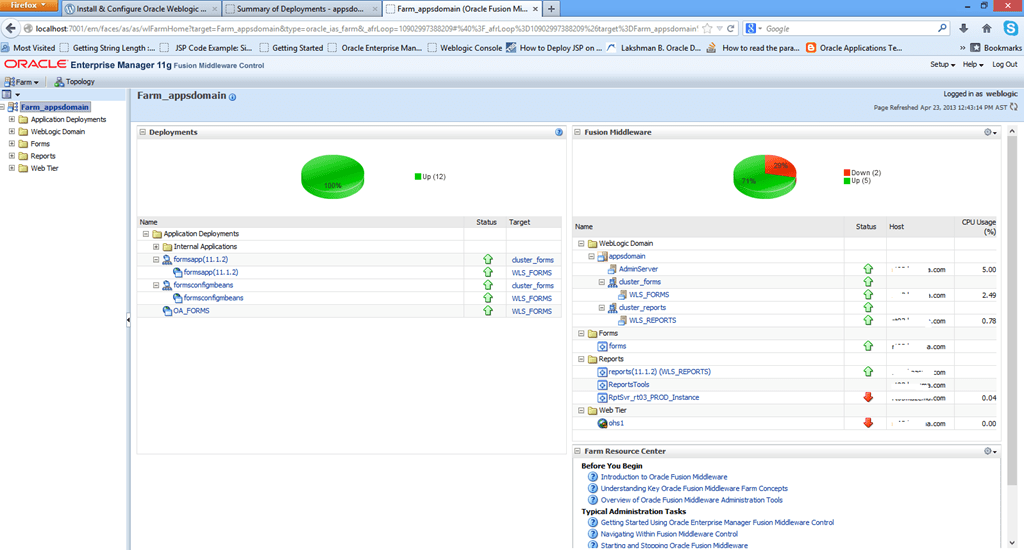Viewport: 1024px width, 550px height.
Task: Click the AdminServer server icon
Action: pos(612,269)
